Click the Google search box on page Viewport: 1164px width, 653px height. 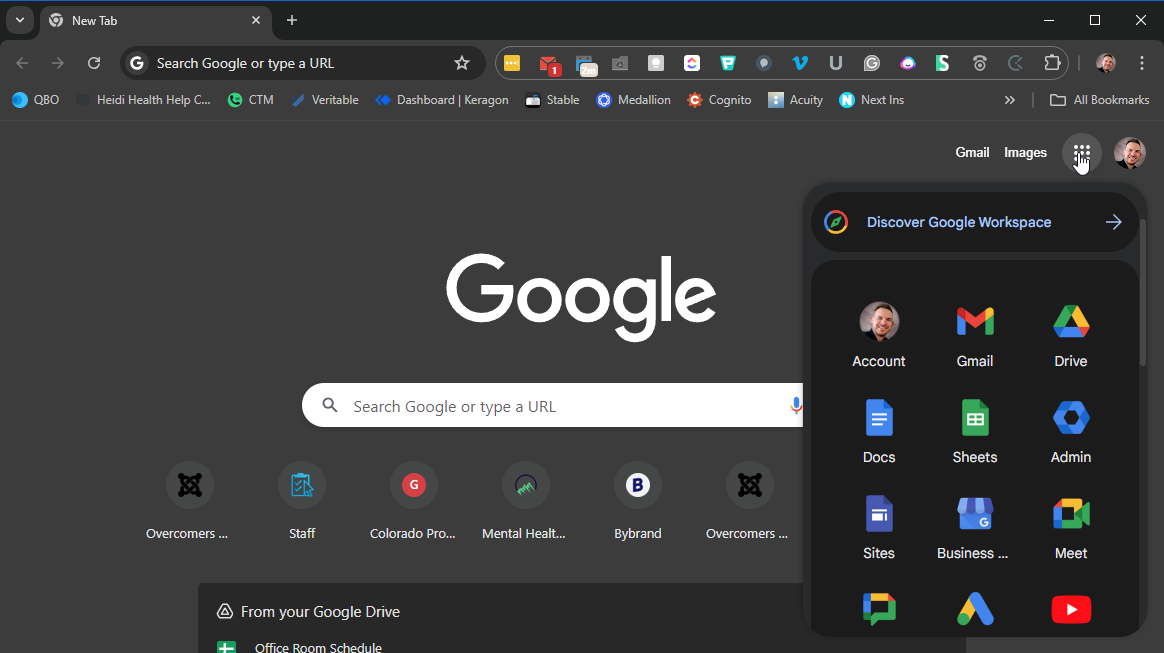click(x=553, y=405)
